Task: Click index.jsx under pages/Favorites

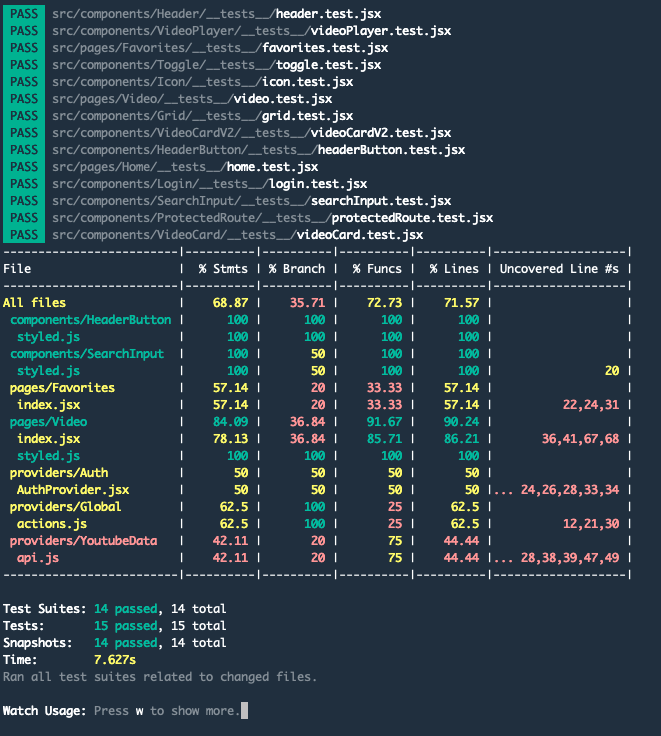Action: coord(48,405)
